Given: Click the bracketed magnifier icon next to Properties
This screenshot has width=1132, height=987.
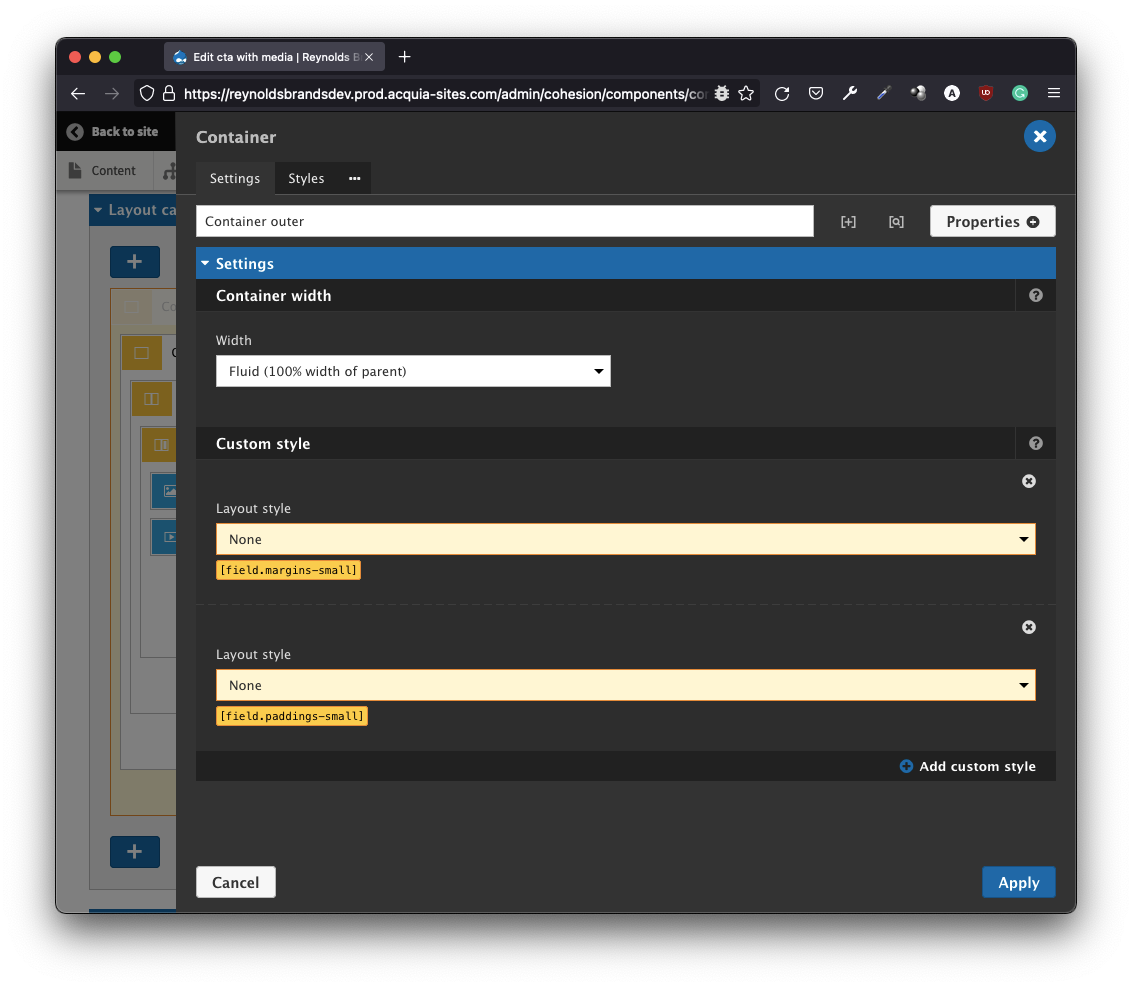Looking at the screenshot, I should click(896, 222).
